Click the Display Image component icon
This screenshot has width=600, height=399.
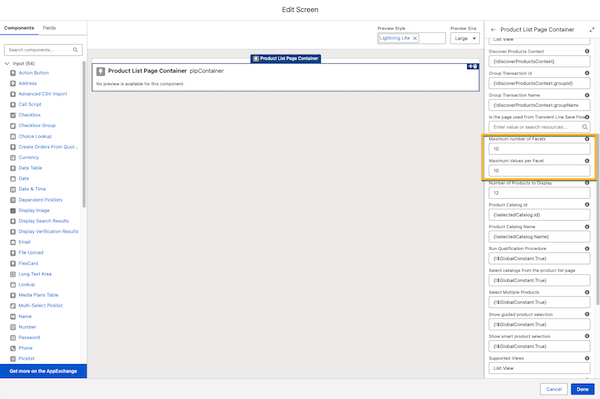(x=13, y=211)
